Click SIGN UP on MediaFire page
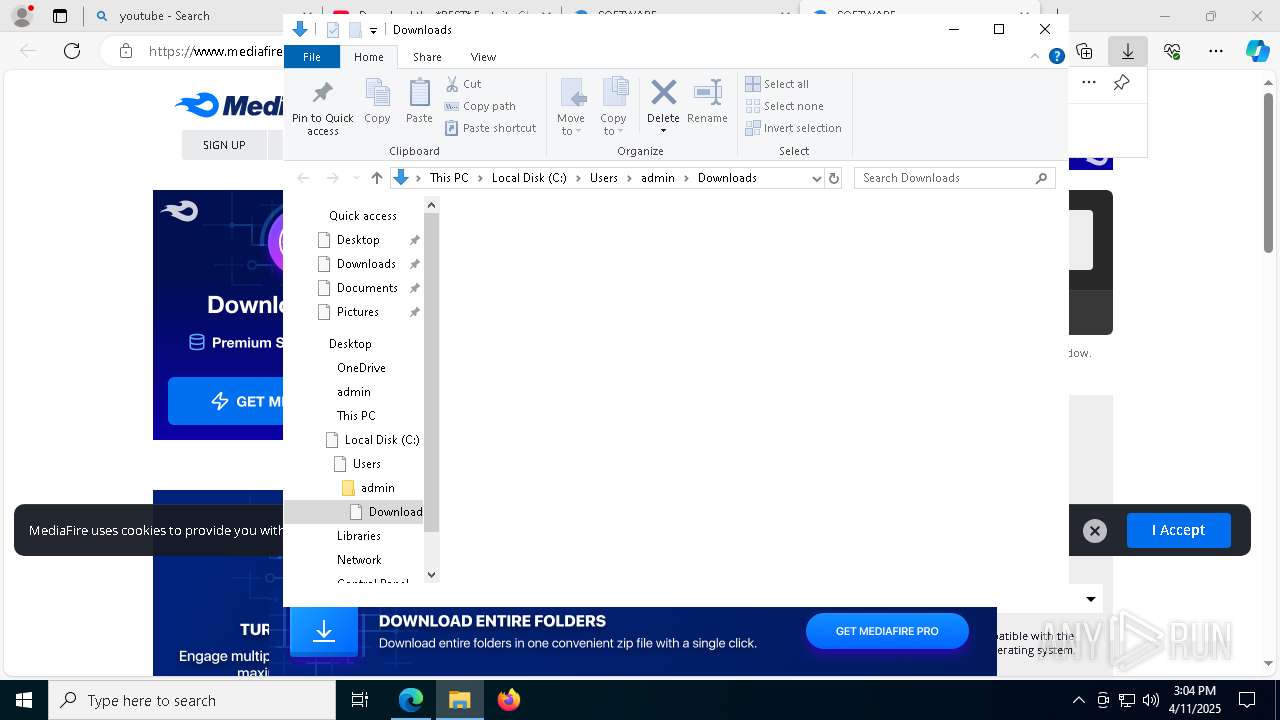The image size is (1280, 720). (224, 145)
